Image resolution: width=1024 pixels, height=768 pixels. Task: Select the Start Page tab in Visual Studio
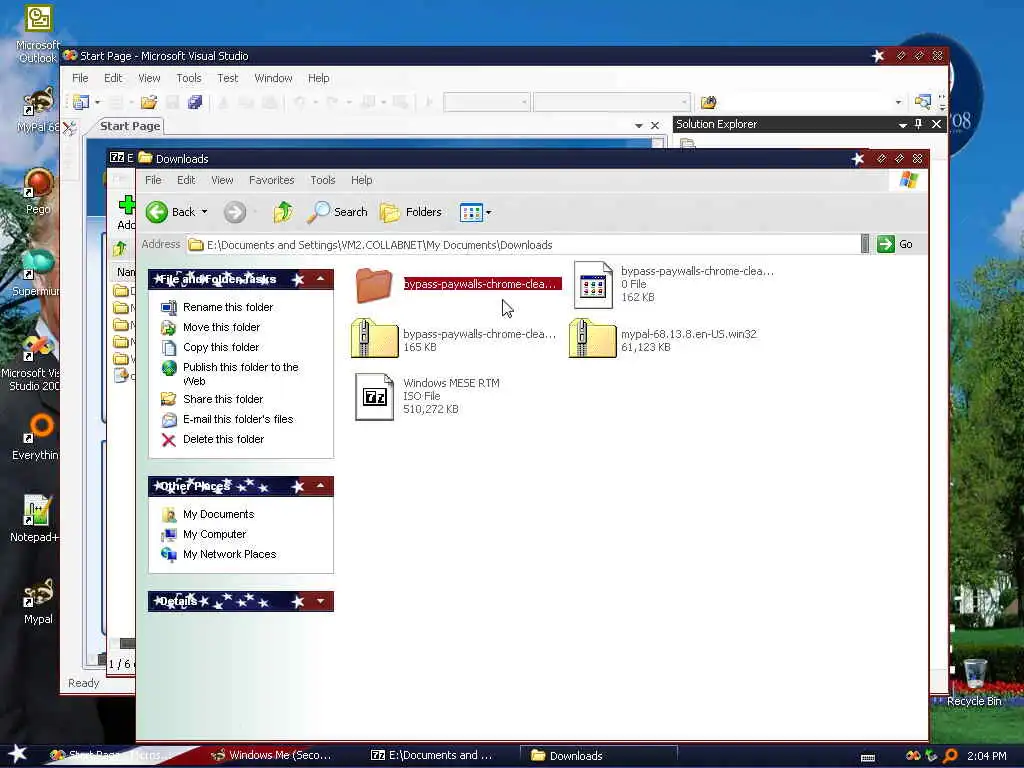click(130, 126)
